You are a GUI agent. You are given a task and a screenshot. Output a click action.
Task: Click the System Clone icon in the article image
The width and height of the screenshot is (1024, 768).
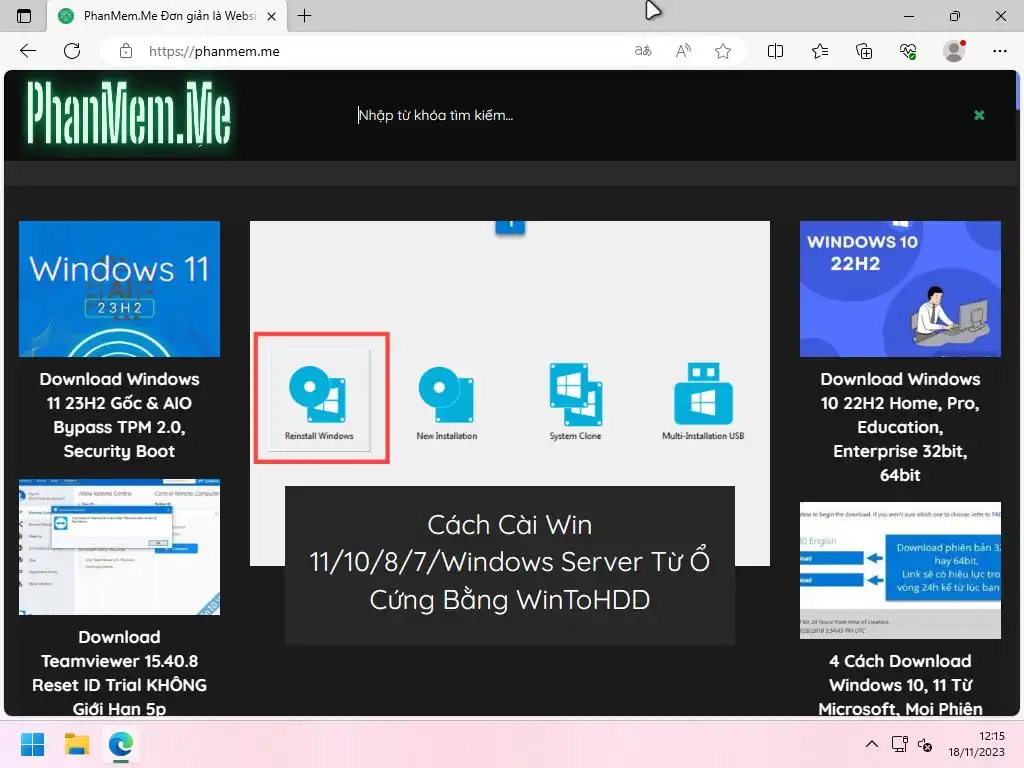575,402
